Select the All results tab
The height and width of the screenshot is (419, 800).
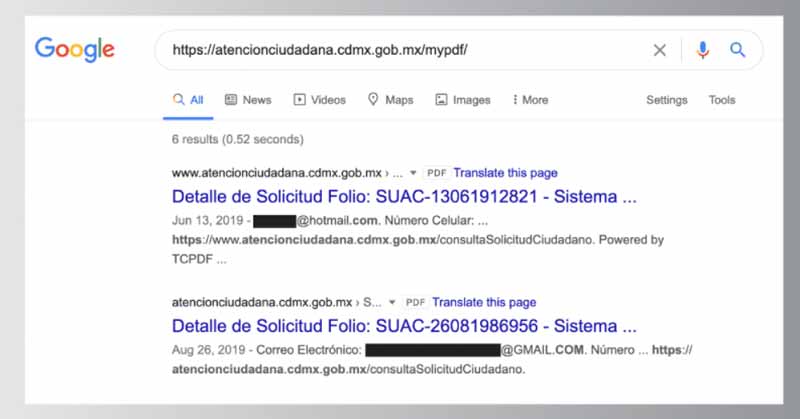(x=188, y=100)
